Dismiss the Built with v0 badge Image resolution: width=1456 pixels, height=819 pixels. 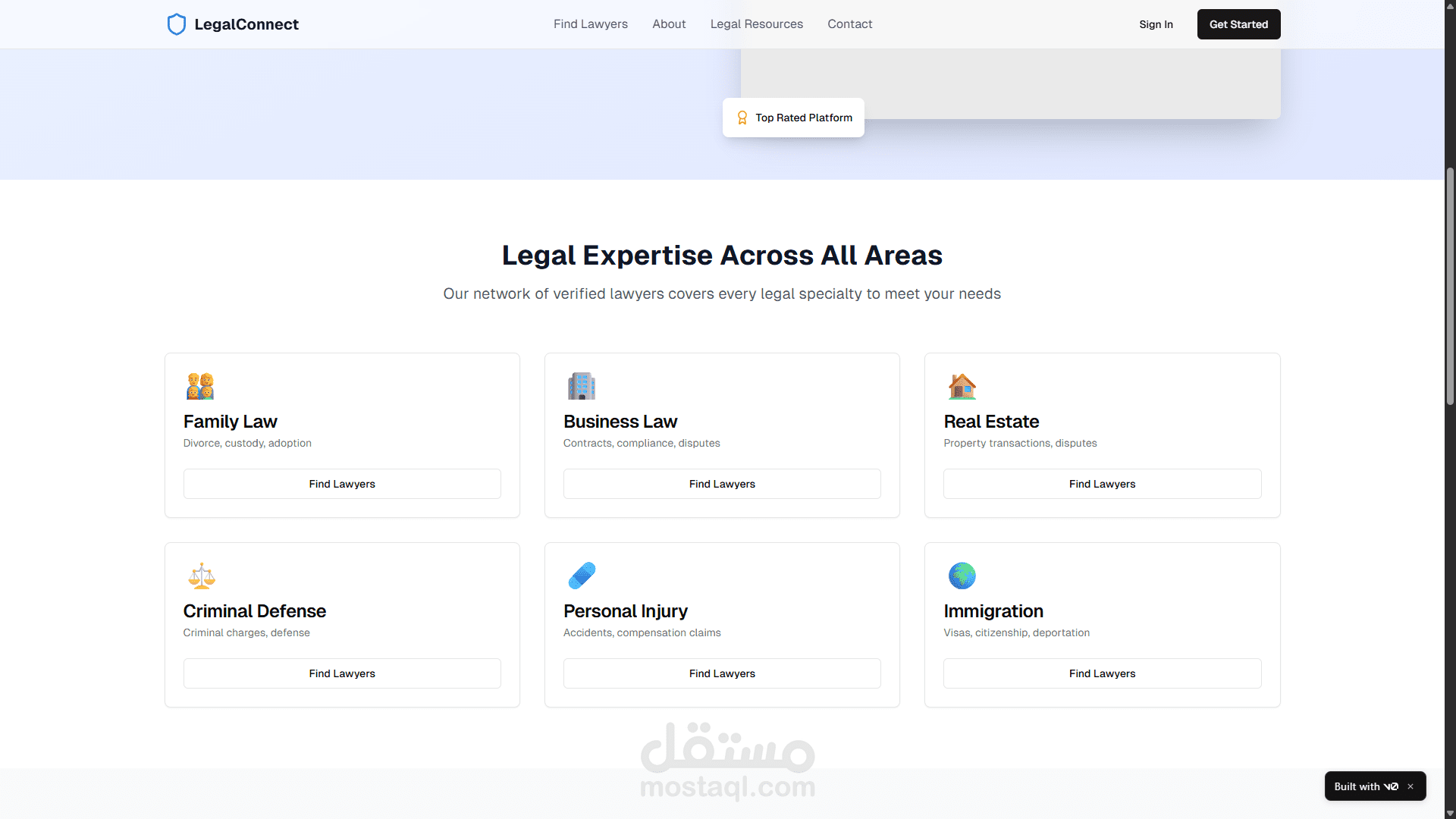point(1410,786)
